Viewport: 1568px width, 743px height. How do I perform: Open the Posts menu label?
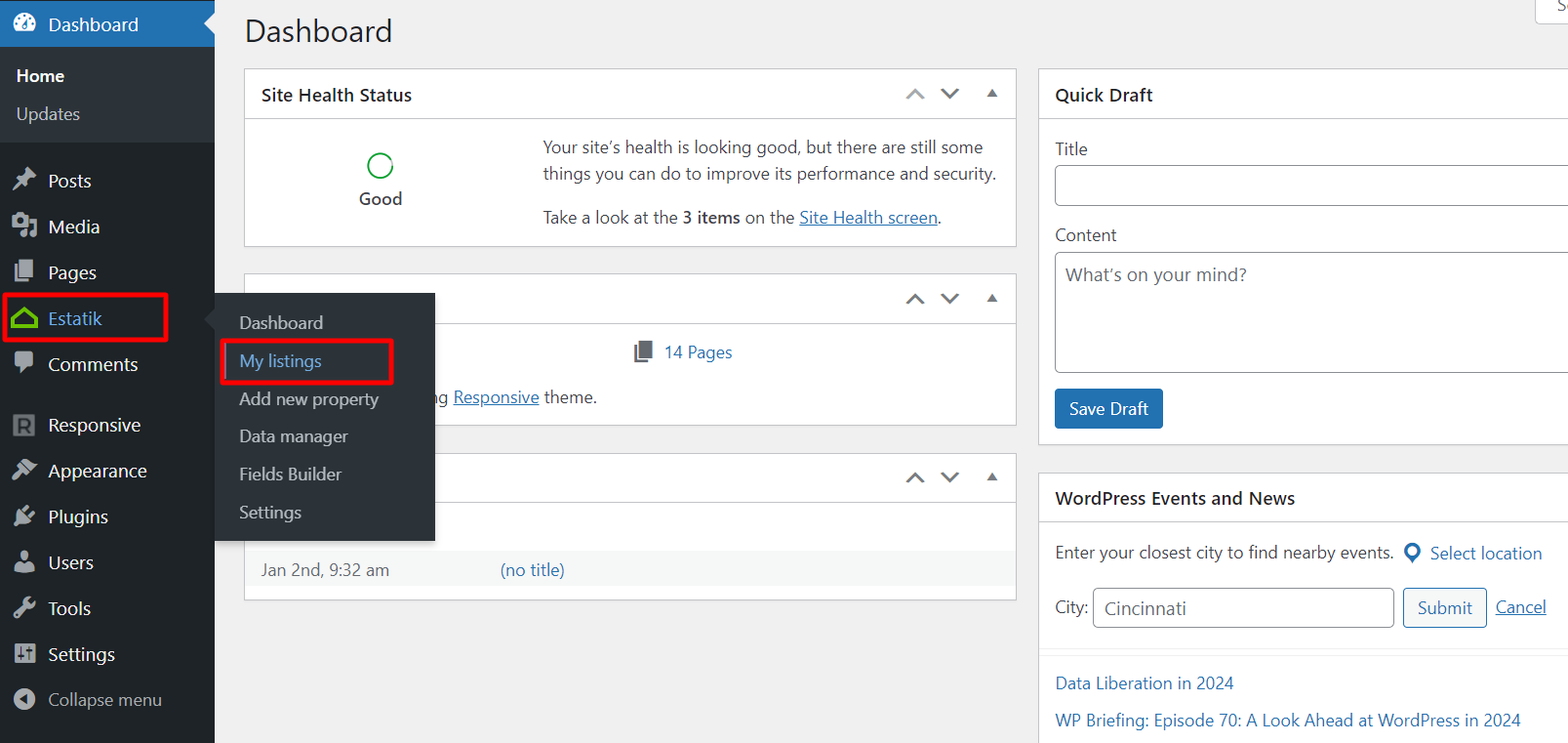click(x=69, y=181)
